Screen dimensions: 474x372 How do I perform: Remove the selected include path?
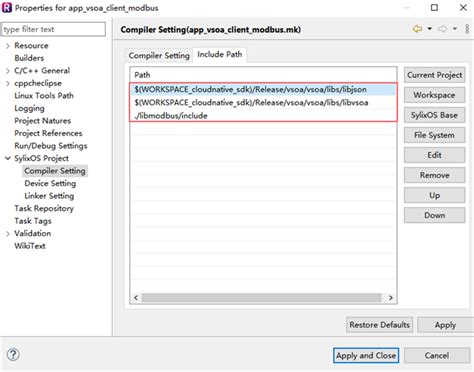434,175
